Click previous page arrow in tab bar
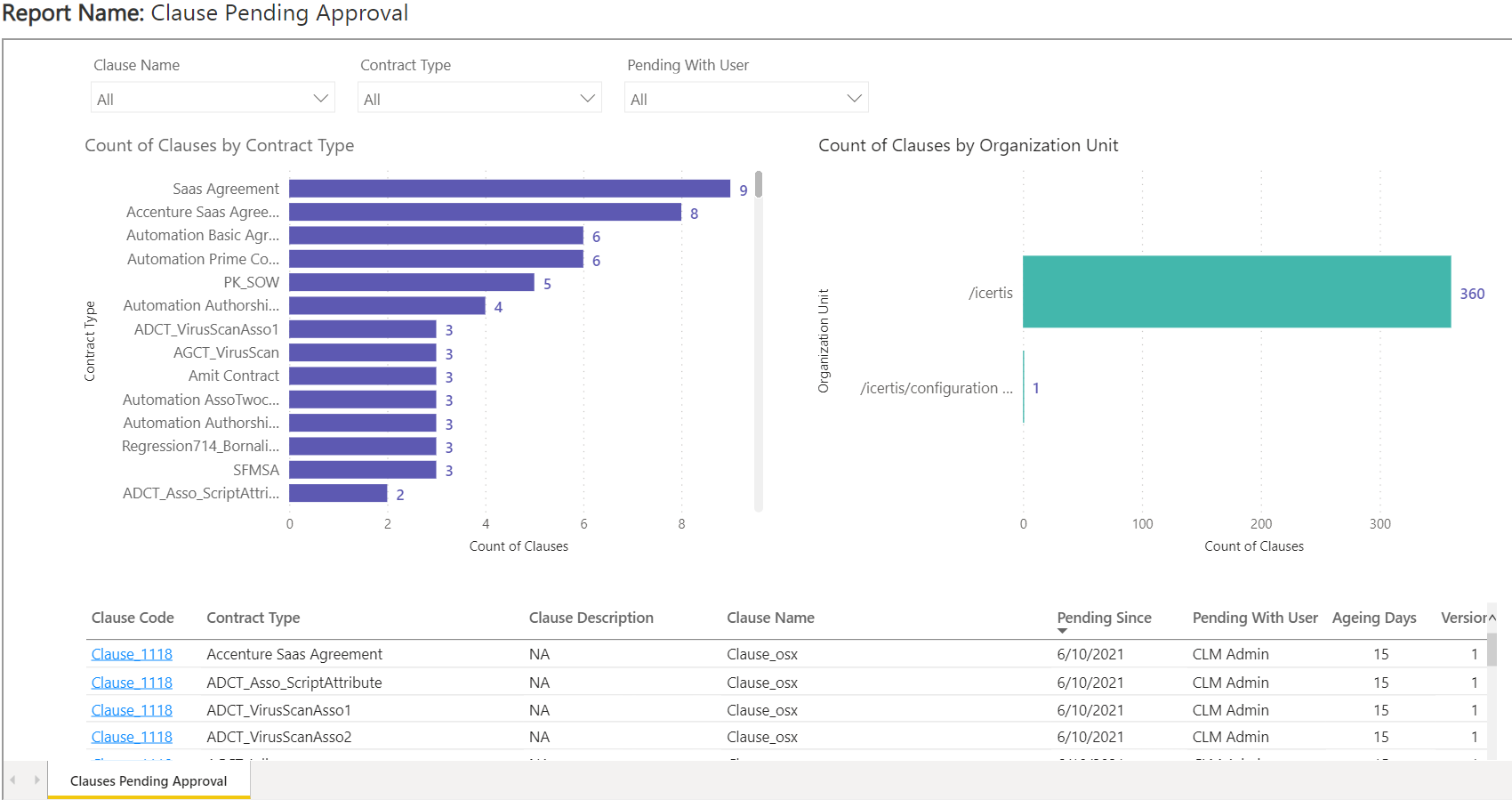Viewport: 1512px width, 800px height. coord(12,780)
